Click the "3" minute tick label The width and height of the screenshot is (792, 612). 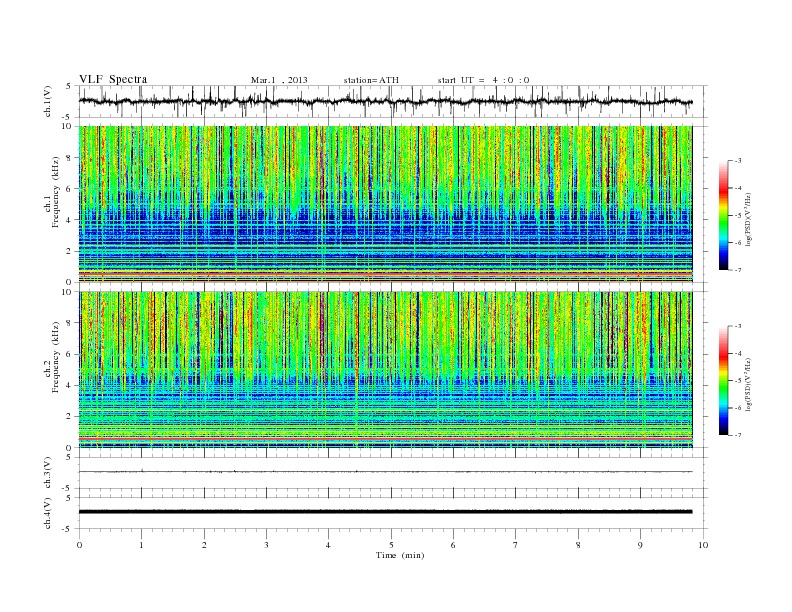266,545
